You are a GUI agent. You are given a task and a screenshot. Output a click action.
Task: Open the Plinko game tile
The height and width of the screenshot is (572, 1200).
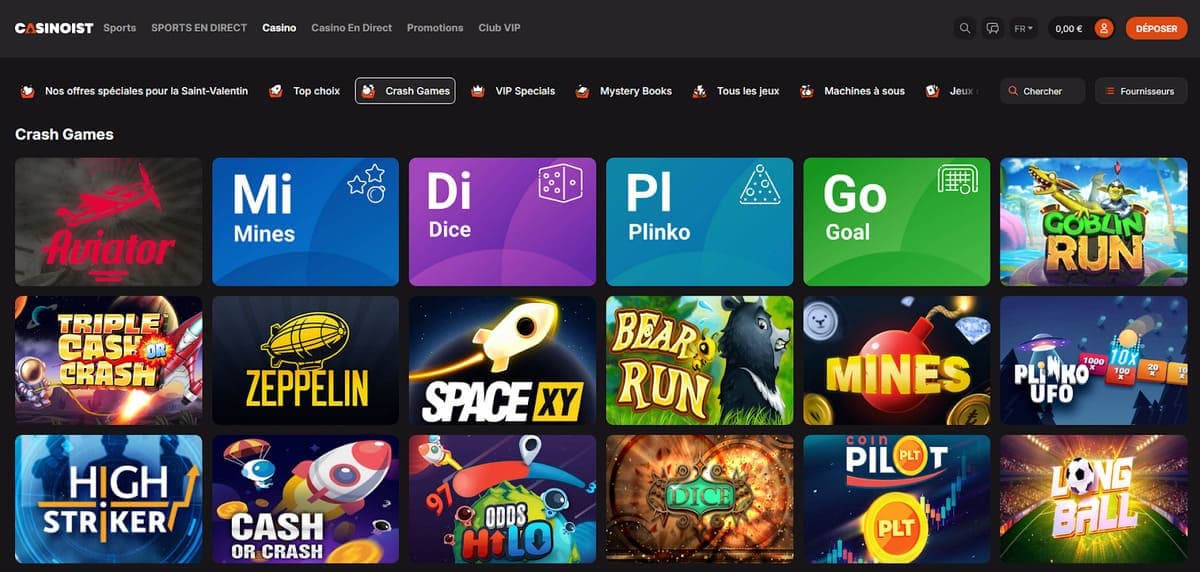699,222
